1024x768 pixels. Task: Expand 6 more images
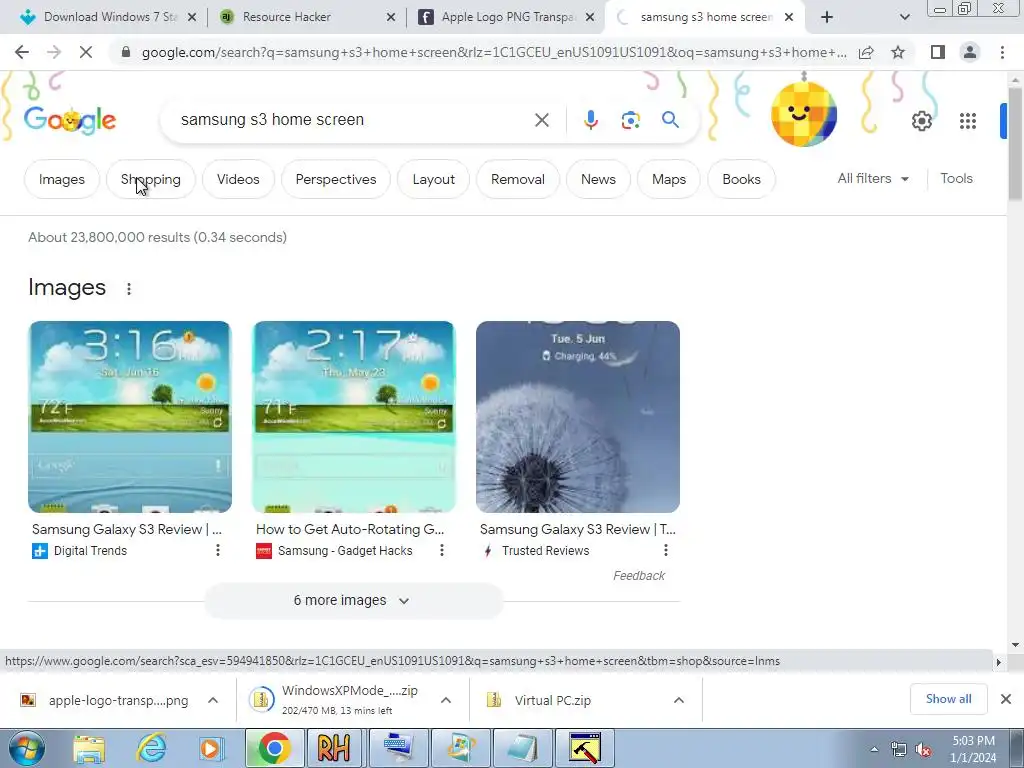(x=353, y=600)
